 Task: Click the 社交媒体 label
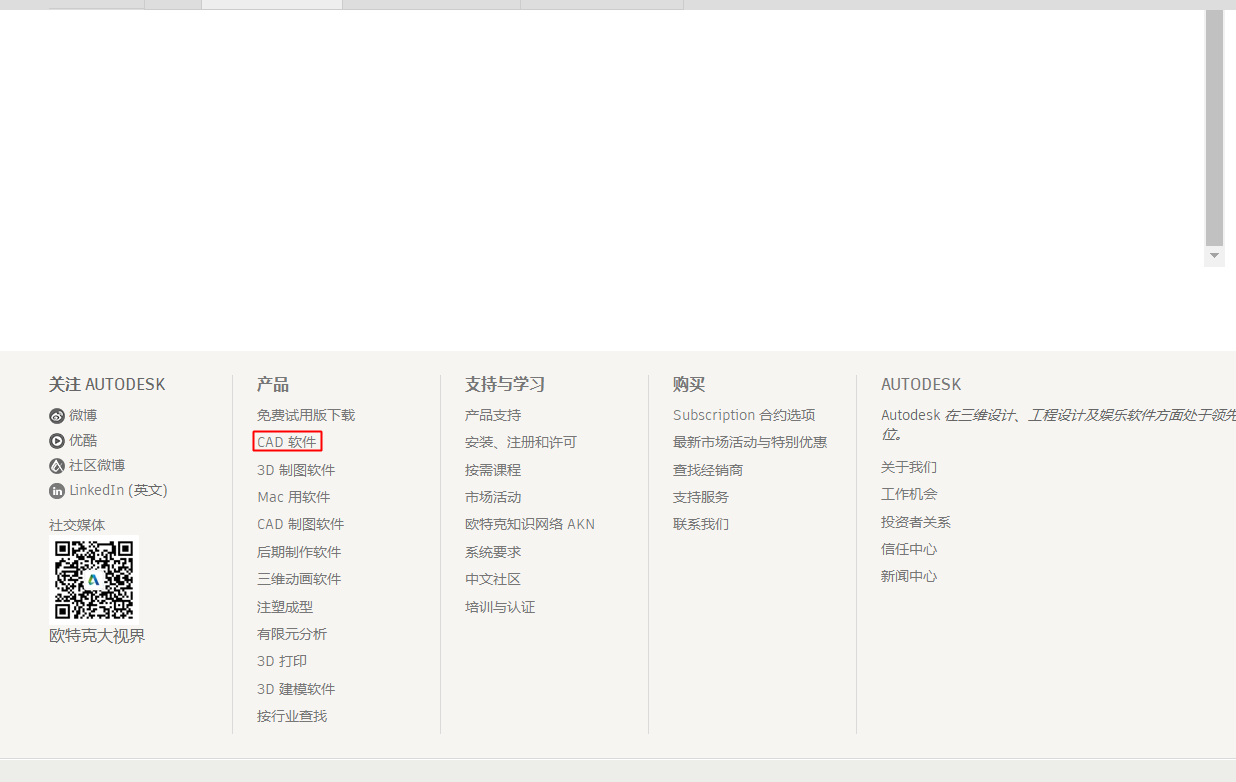[77, 525]
